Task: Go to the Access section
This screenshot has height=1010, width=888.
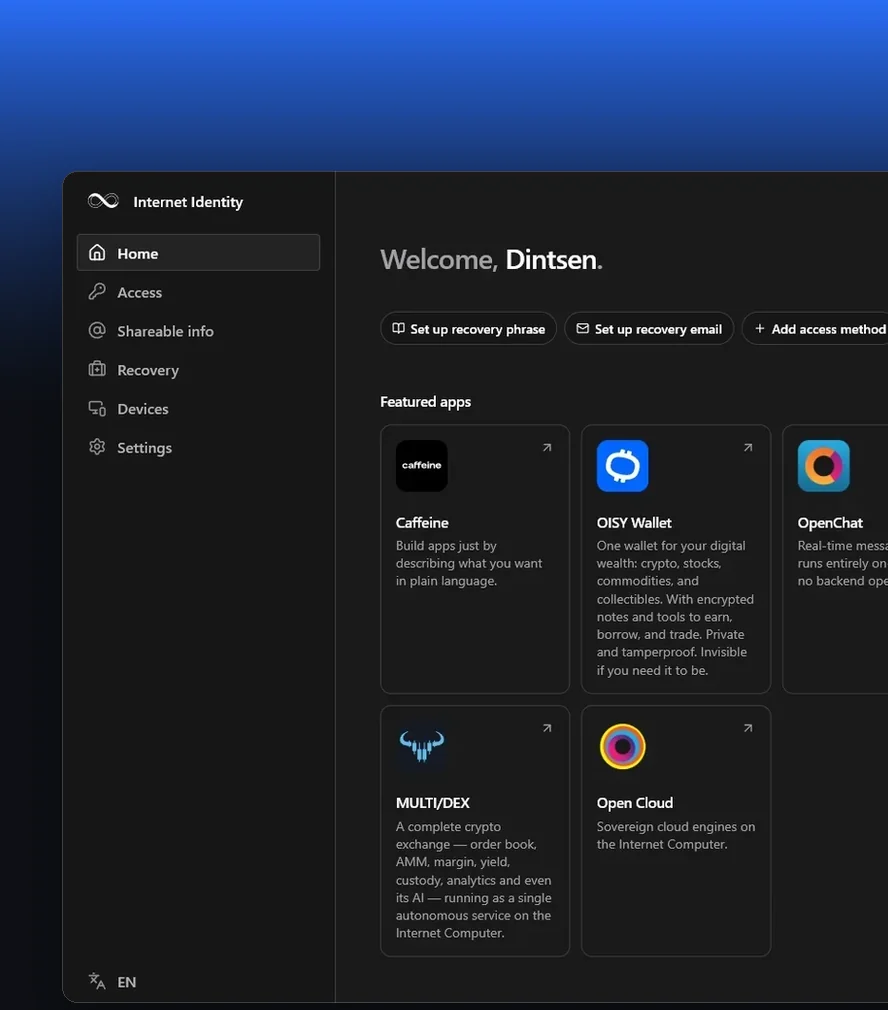Action: (198, 292)
